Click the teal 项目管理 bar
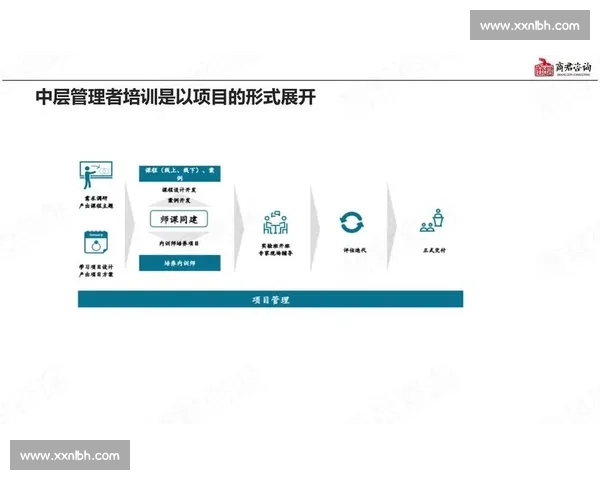This screenshot has height=480, width=600. (x=271, y=299)
